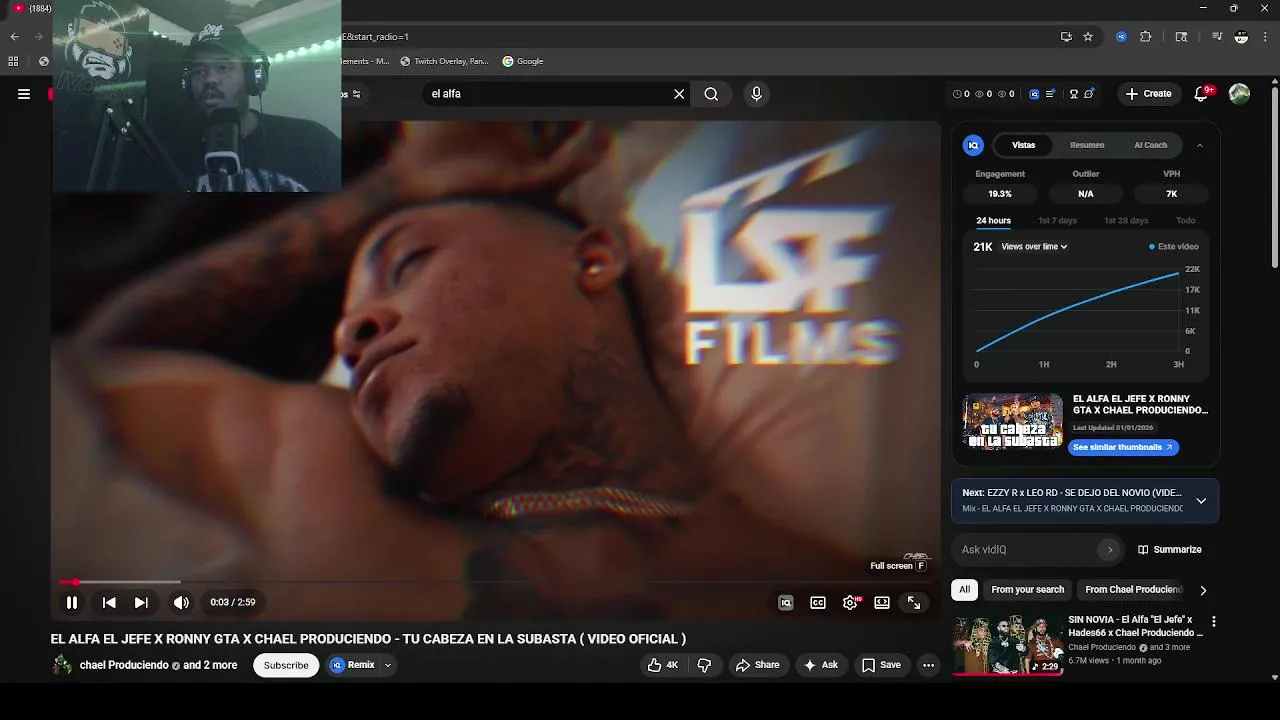Open the chael Produciendo channel name
The image size is (1280, 720).
point(124,665)
